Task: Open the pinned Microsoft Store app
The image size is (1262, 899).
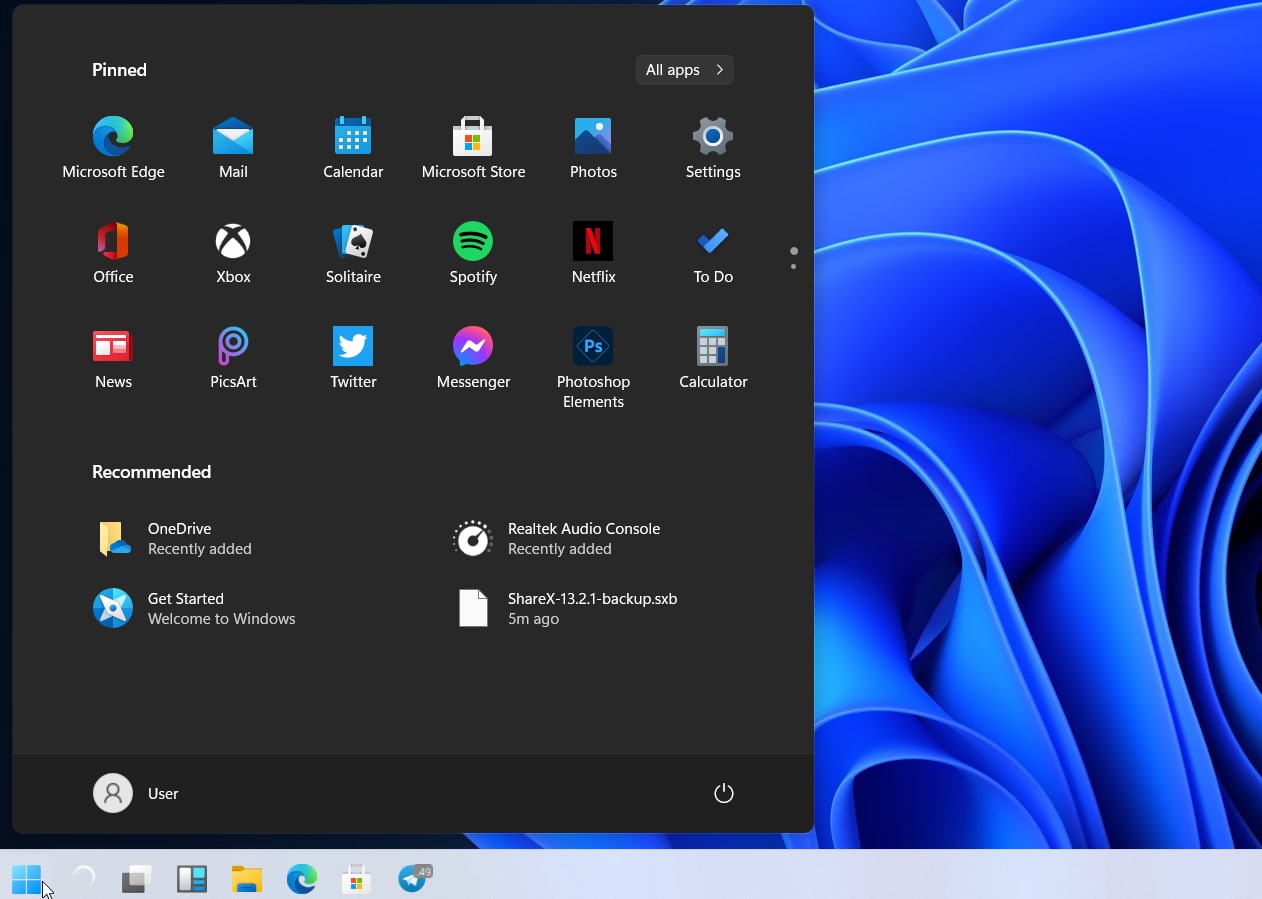Action: pyautogui.click(x=473, y=147)
